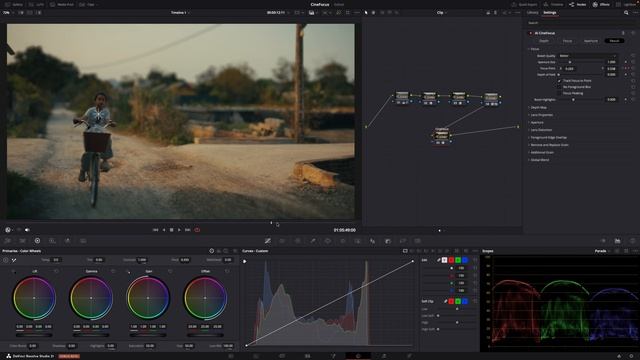Show the Media Pool
The width and height of the screenshot is (640, 360).
click(x=62, y=4)
